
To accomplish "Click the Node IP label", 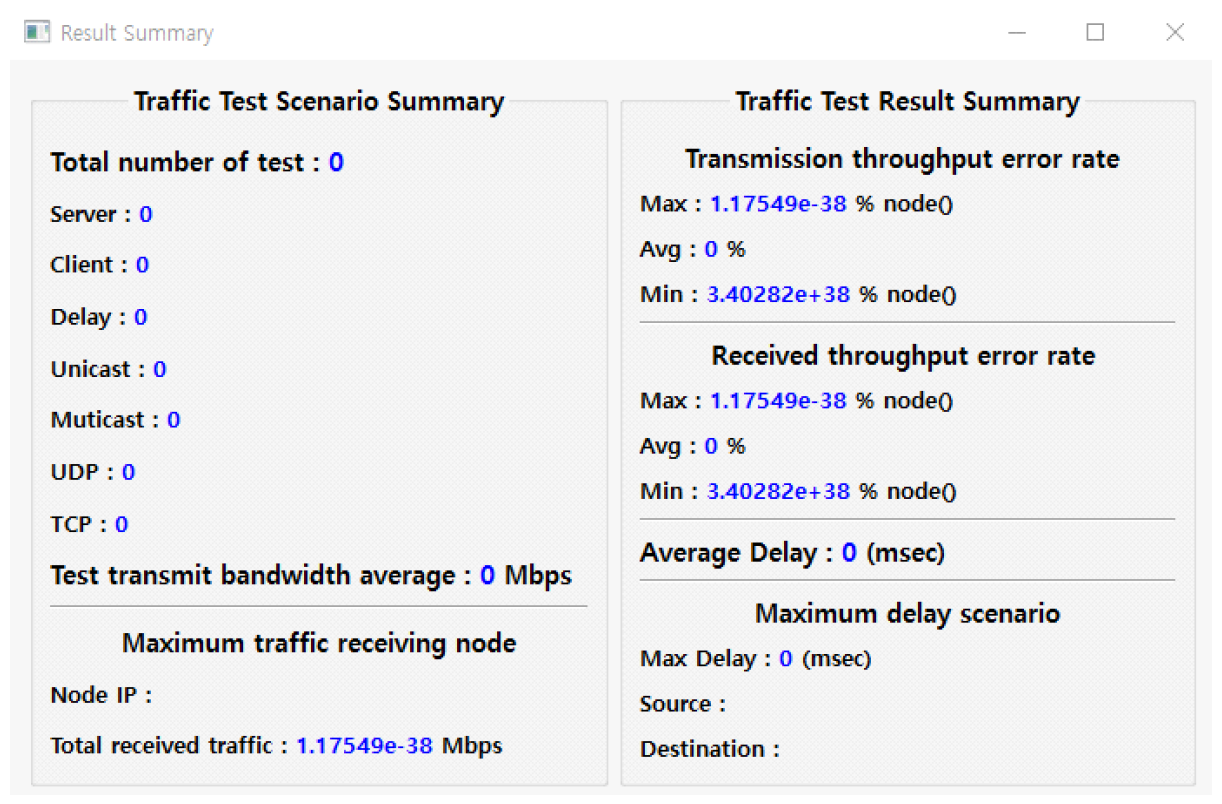I will tap(101, 695).
